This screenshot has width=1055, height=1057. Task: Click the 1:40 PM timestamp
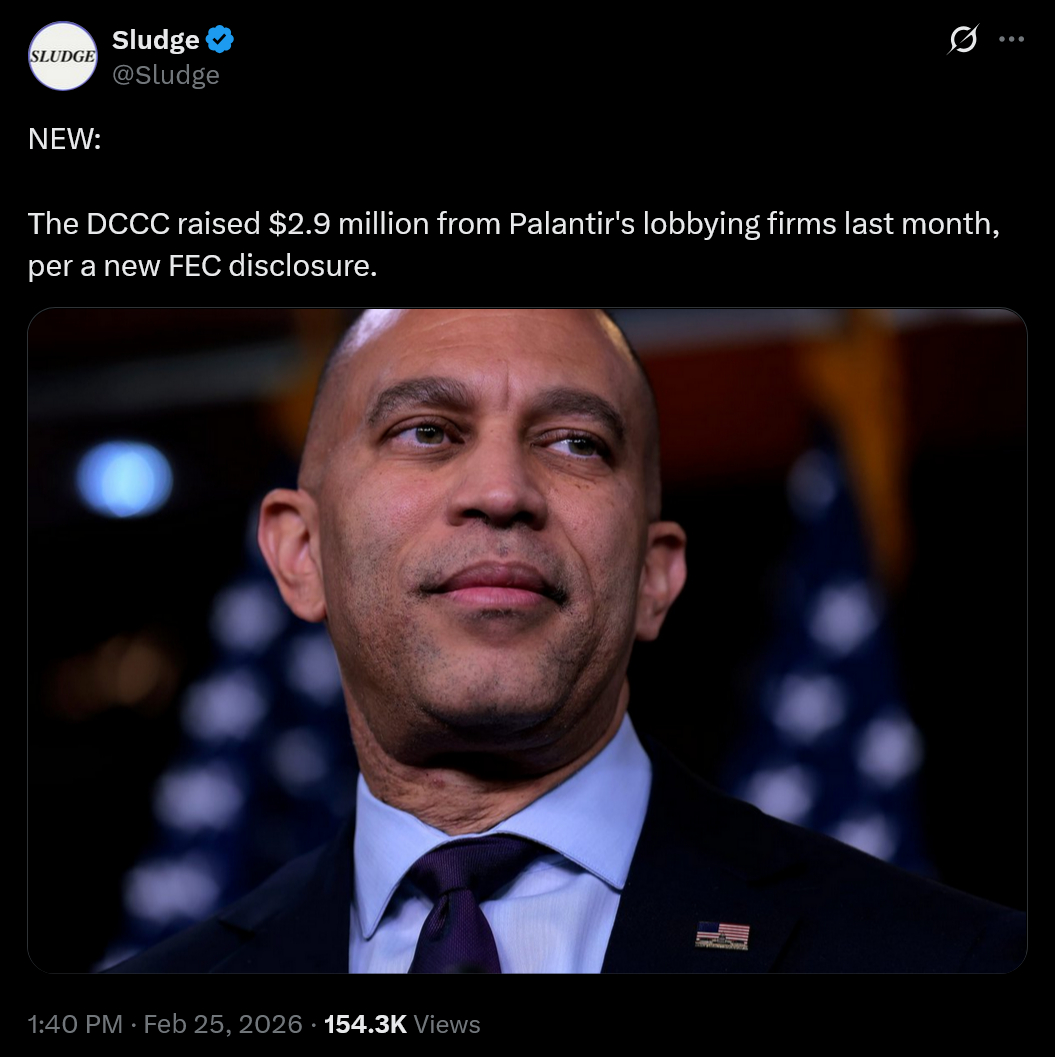(75, 1024)
